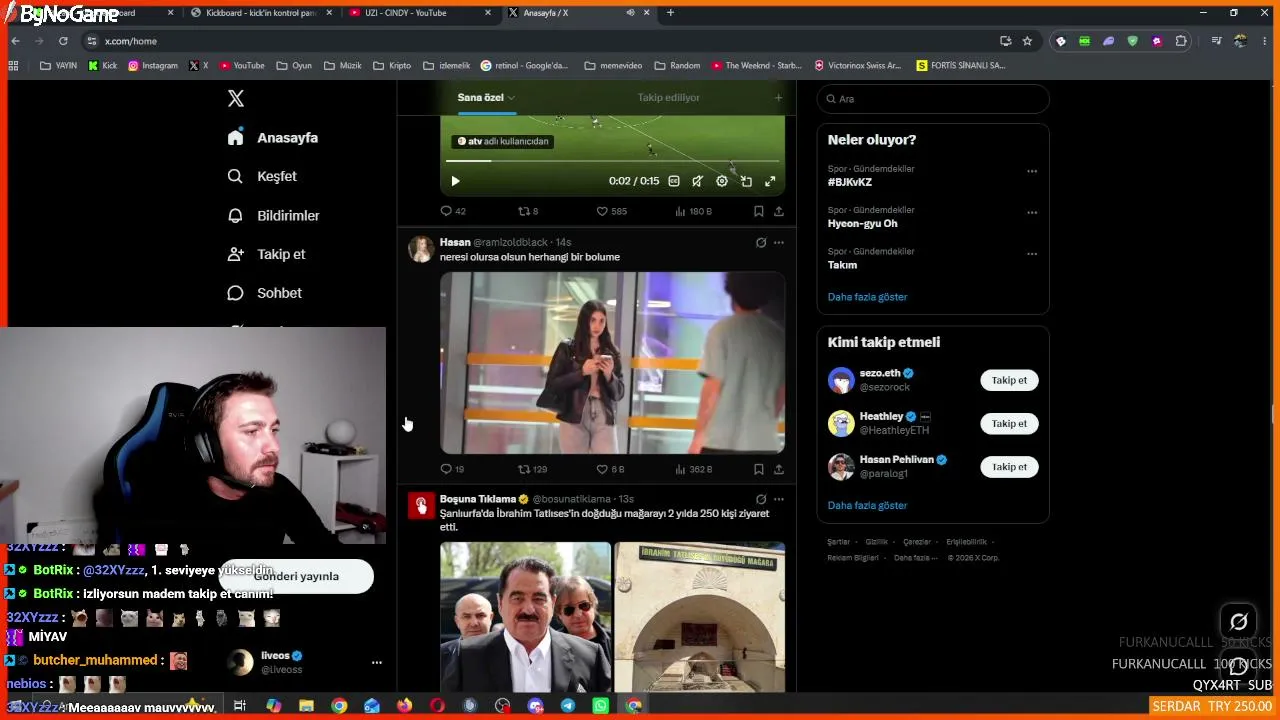Bookmark the atv video post
Viewport: 1280px width, 720px height.
759,211
